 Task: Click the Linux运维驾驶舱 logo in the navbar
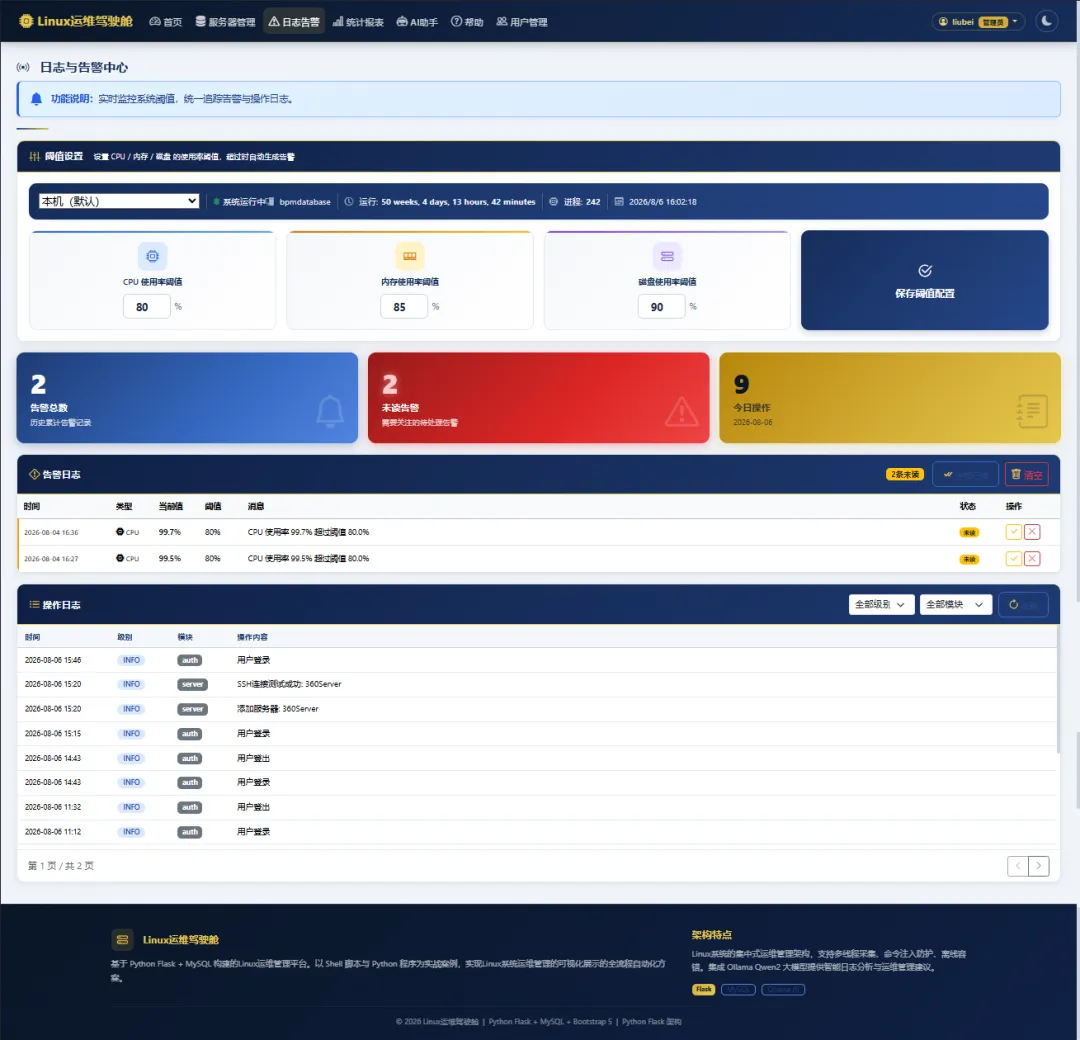click(76, 21)
